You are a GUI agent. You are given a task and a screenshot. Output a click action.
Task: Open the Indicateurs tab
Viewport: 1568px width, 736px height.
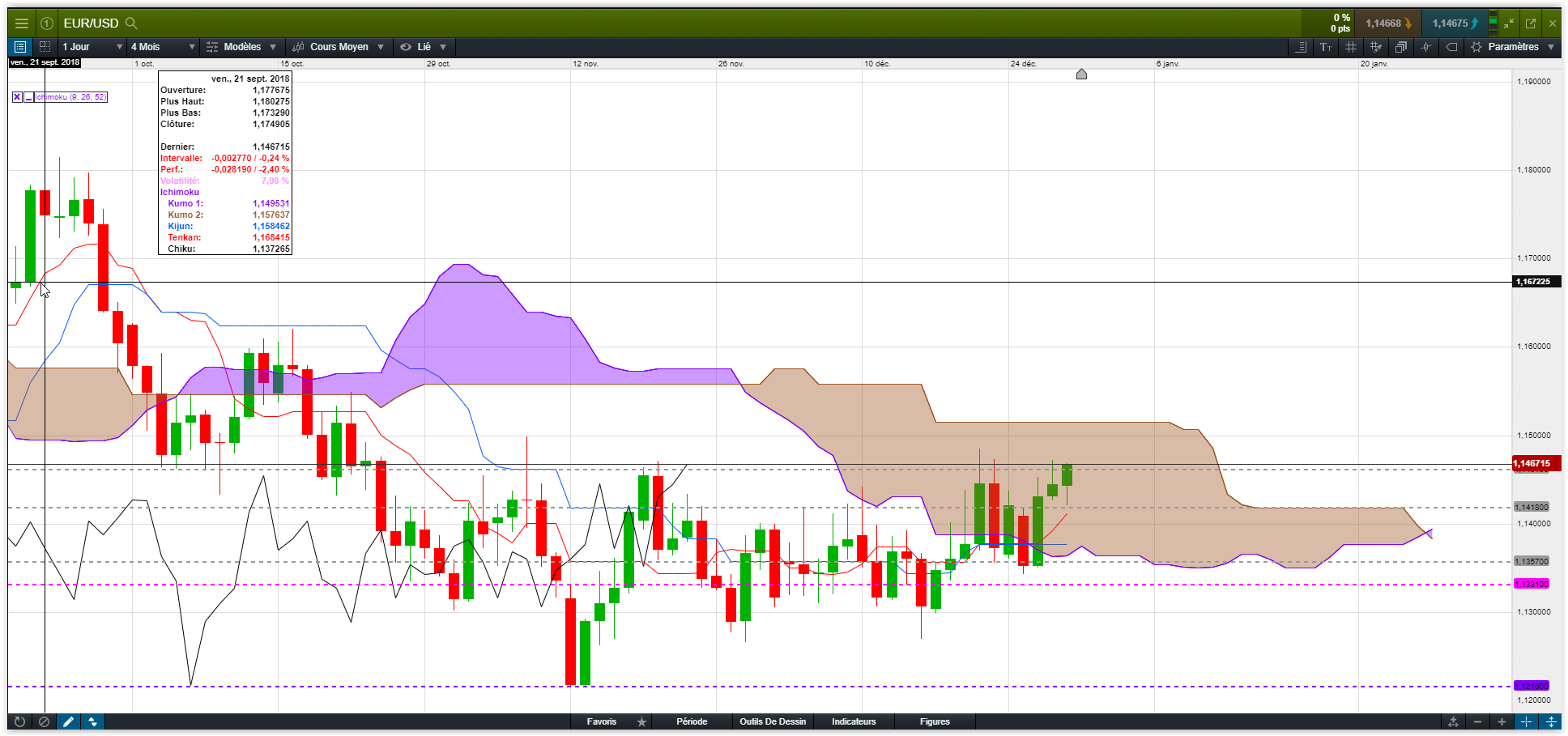[854, 721]
